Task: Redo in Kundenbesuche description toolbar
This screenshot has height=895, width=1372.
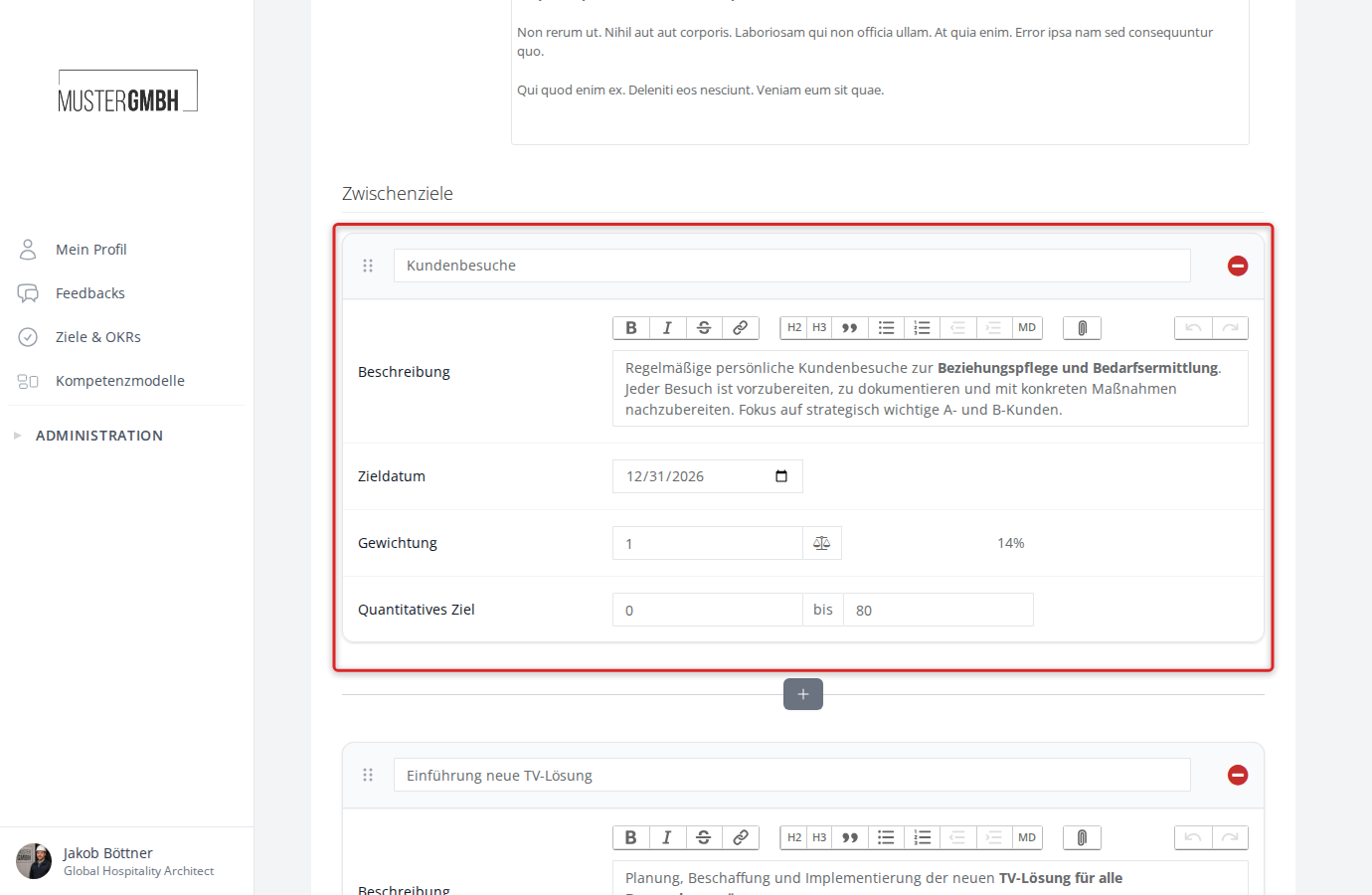Action: [x=1230, y=328]
